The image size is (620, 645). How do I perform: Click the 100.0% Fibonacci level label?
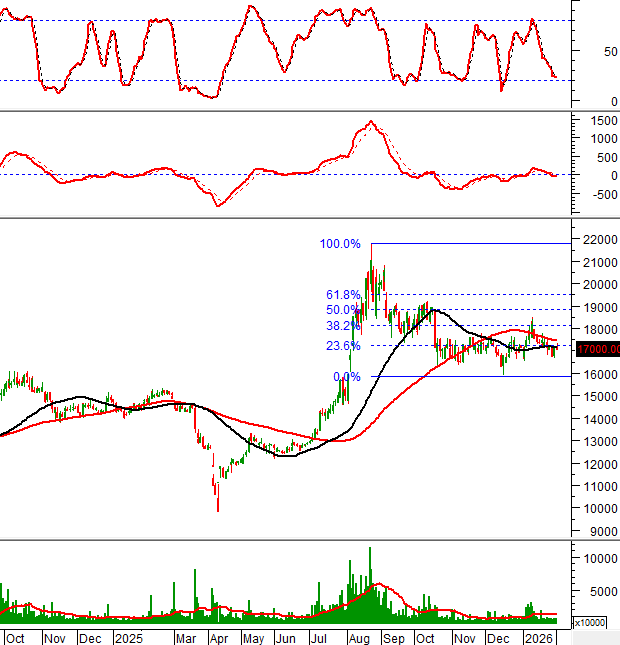(339, 244)
